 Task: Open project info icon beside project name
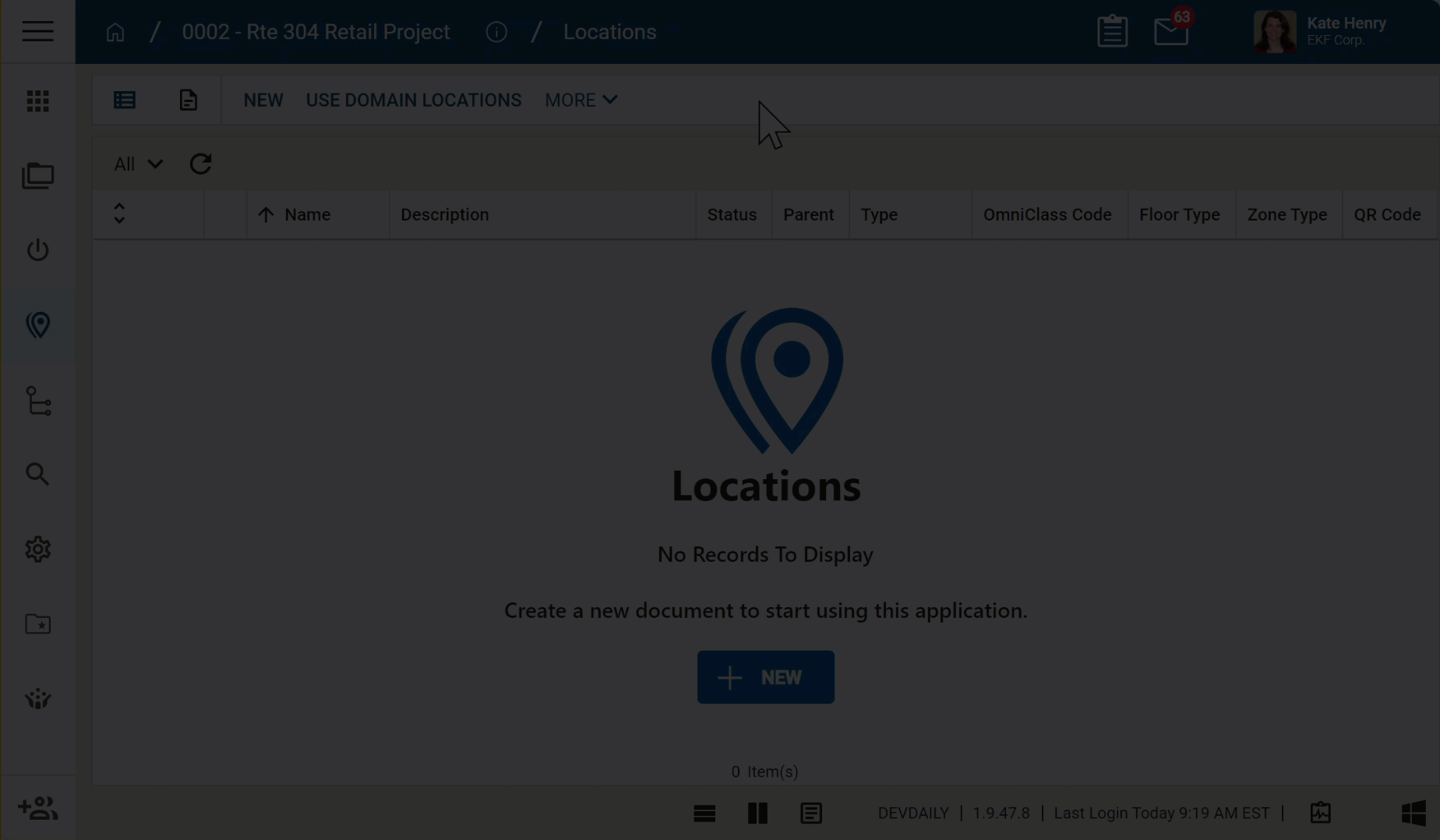(x=496, y=33)
